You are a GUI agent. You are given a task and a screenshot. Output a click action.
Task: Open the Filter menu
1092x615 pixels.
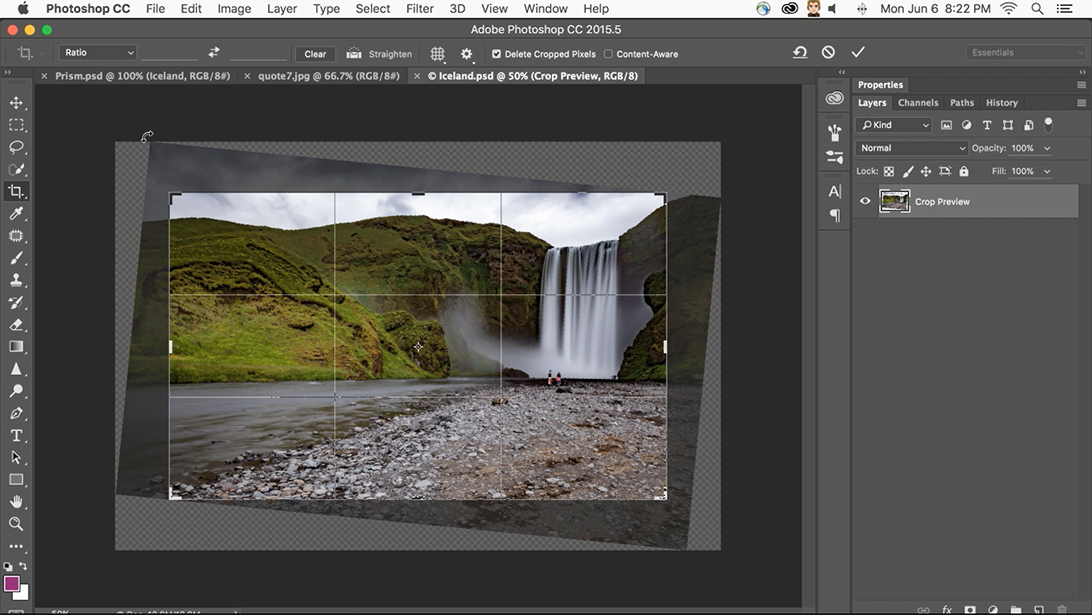tap(420, 9)
